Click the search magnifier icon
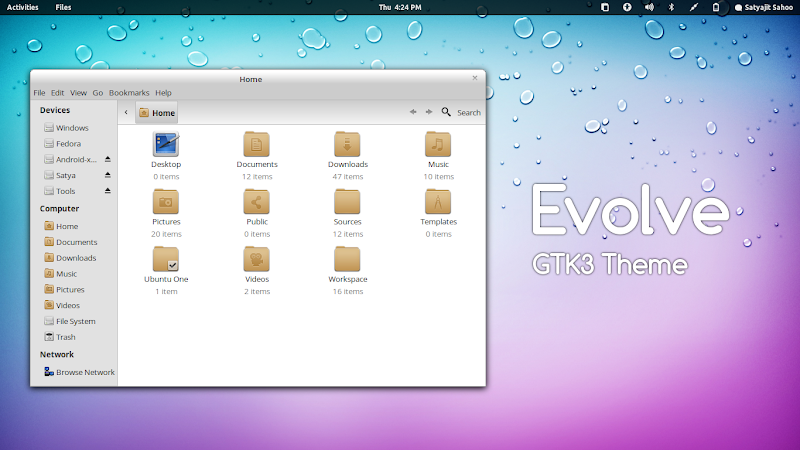The height and width of the screenshot is (450, 800). pyautogui.click(x=446, y=112)
